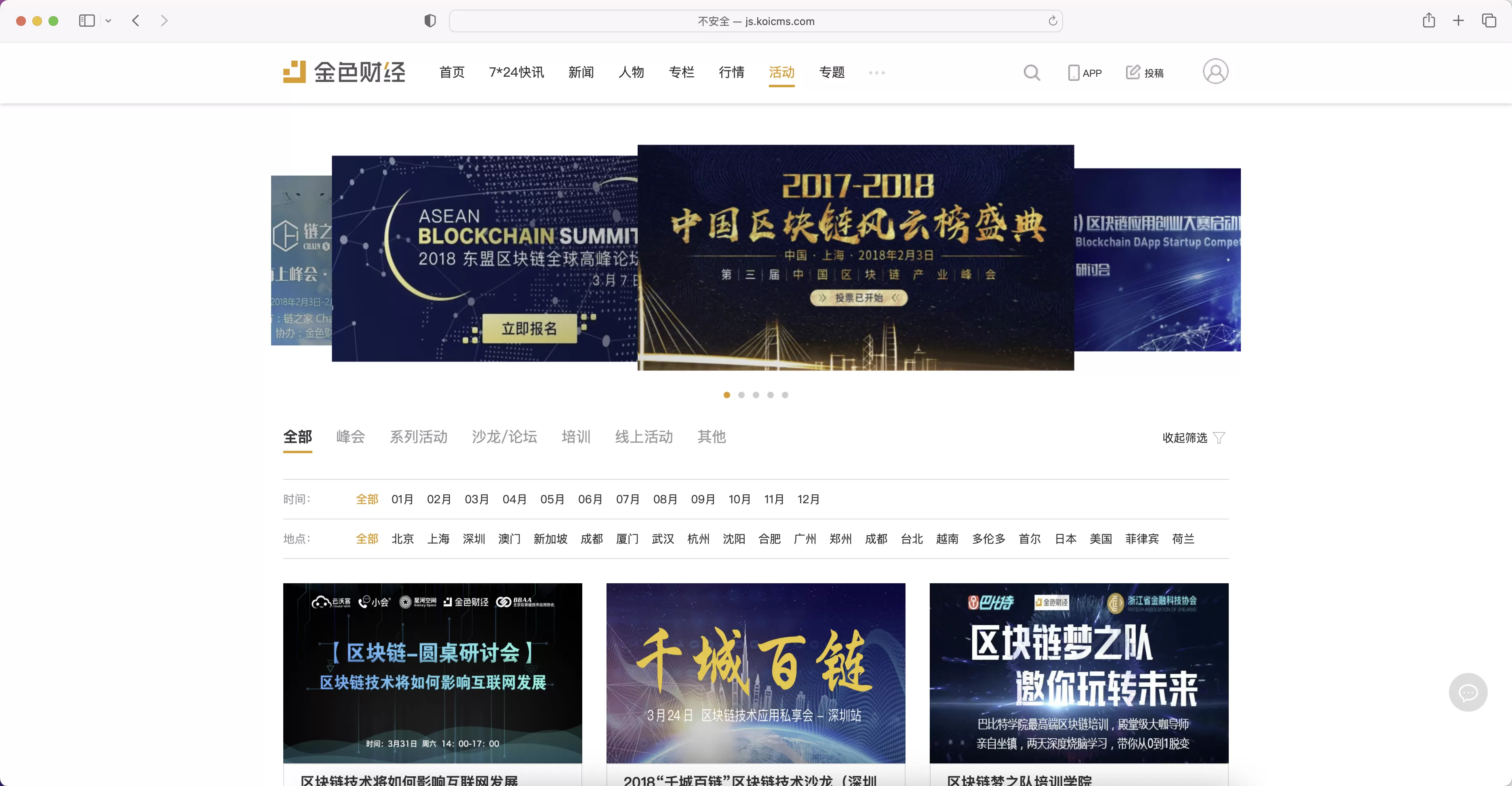Image resolution: width=1512 pixels, height=786 pixels.
Task: Filter time by 09月
Action: coord(703,499)
